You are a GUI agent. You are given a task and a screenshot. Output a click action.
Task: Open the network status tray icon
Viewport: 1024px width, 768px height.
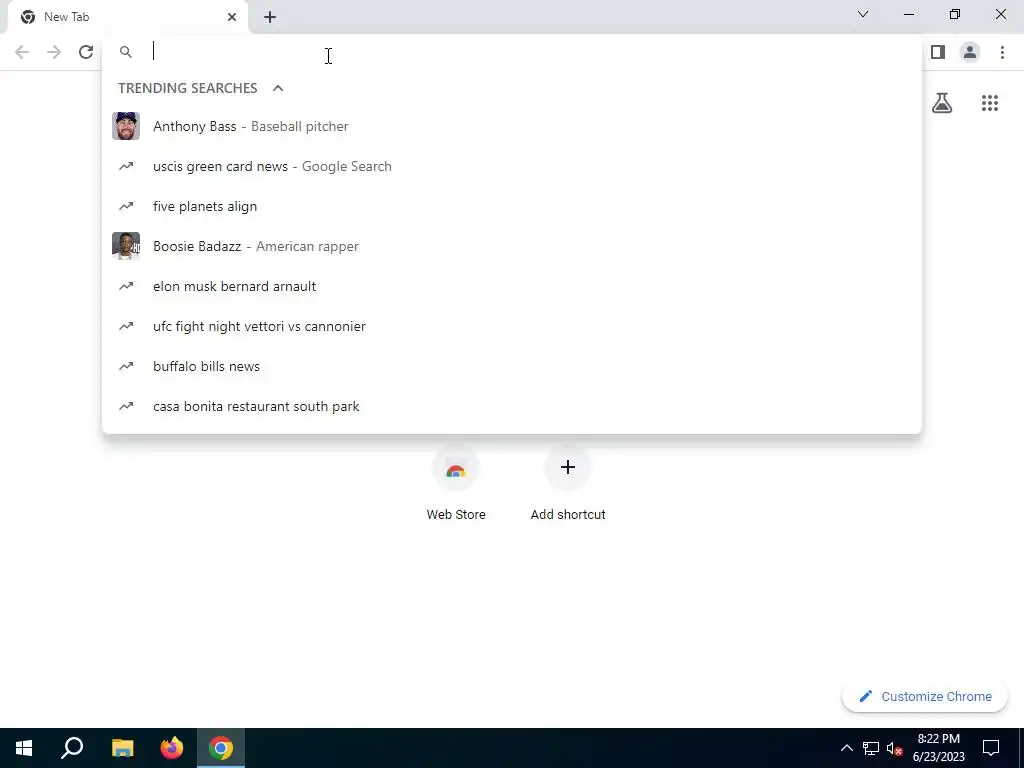coord(871,748)
